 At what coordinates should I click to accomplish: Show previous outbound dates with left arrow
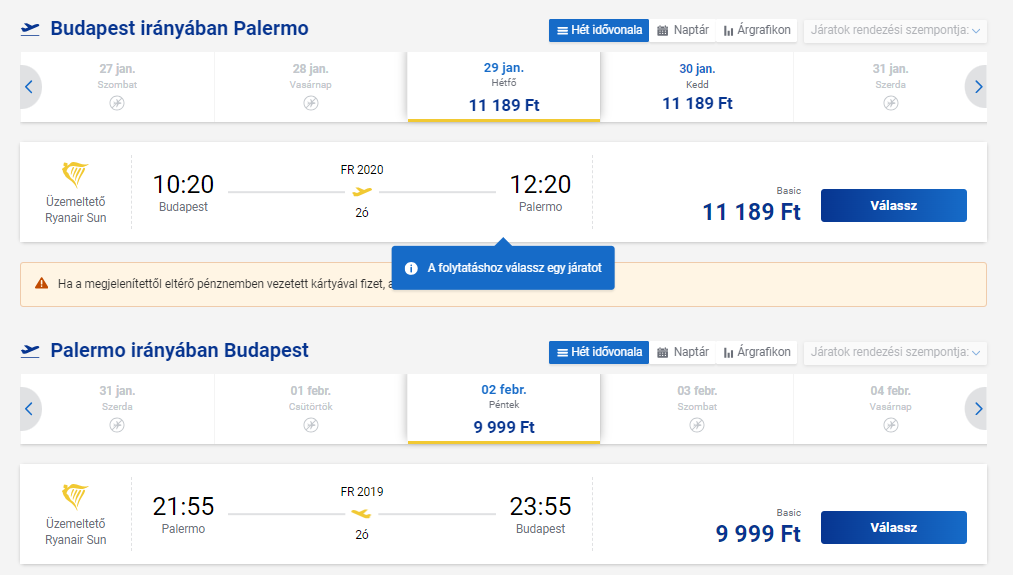pyautogui.click(x=29, y=87)
